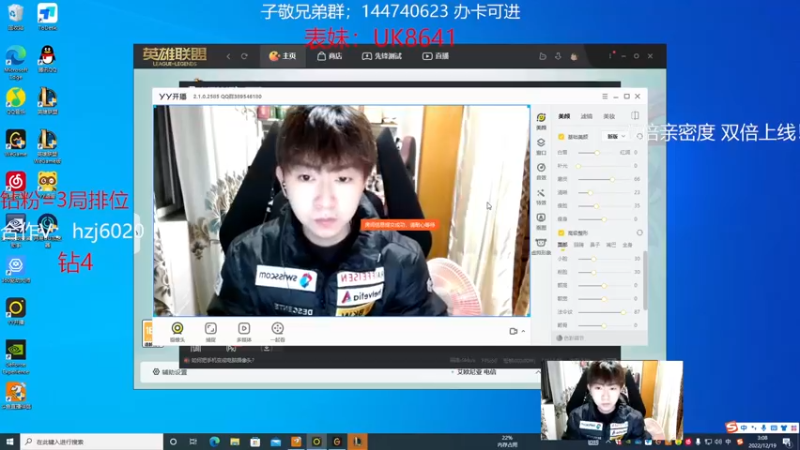Viewport: 800px width, 450px height.
Task: Open the hamburger menu in YY开播 title bar
Action: pos(605,96)
